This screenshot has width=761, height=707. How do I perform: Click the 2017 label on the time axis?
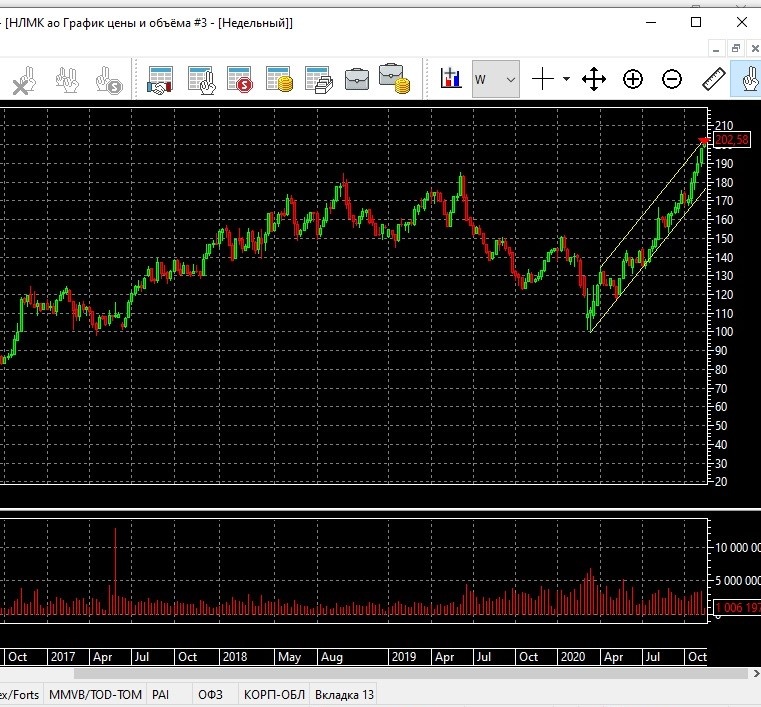tap(63, 657)
